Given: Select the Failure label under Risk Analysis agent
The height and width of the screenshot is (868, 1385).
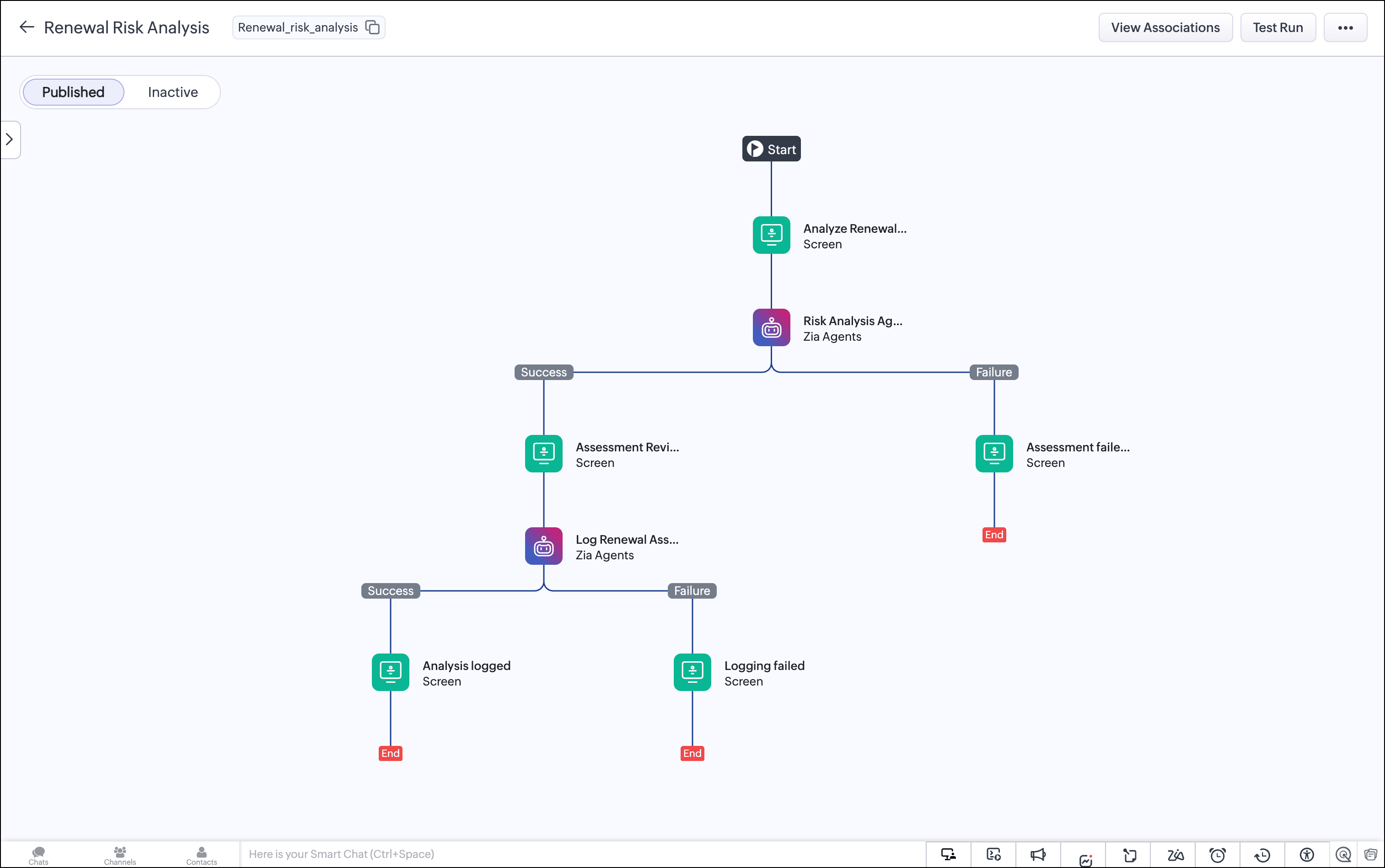Looking at the screenshot, I should point(994,372).
